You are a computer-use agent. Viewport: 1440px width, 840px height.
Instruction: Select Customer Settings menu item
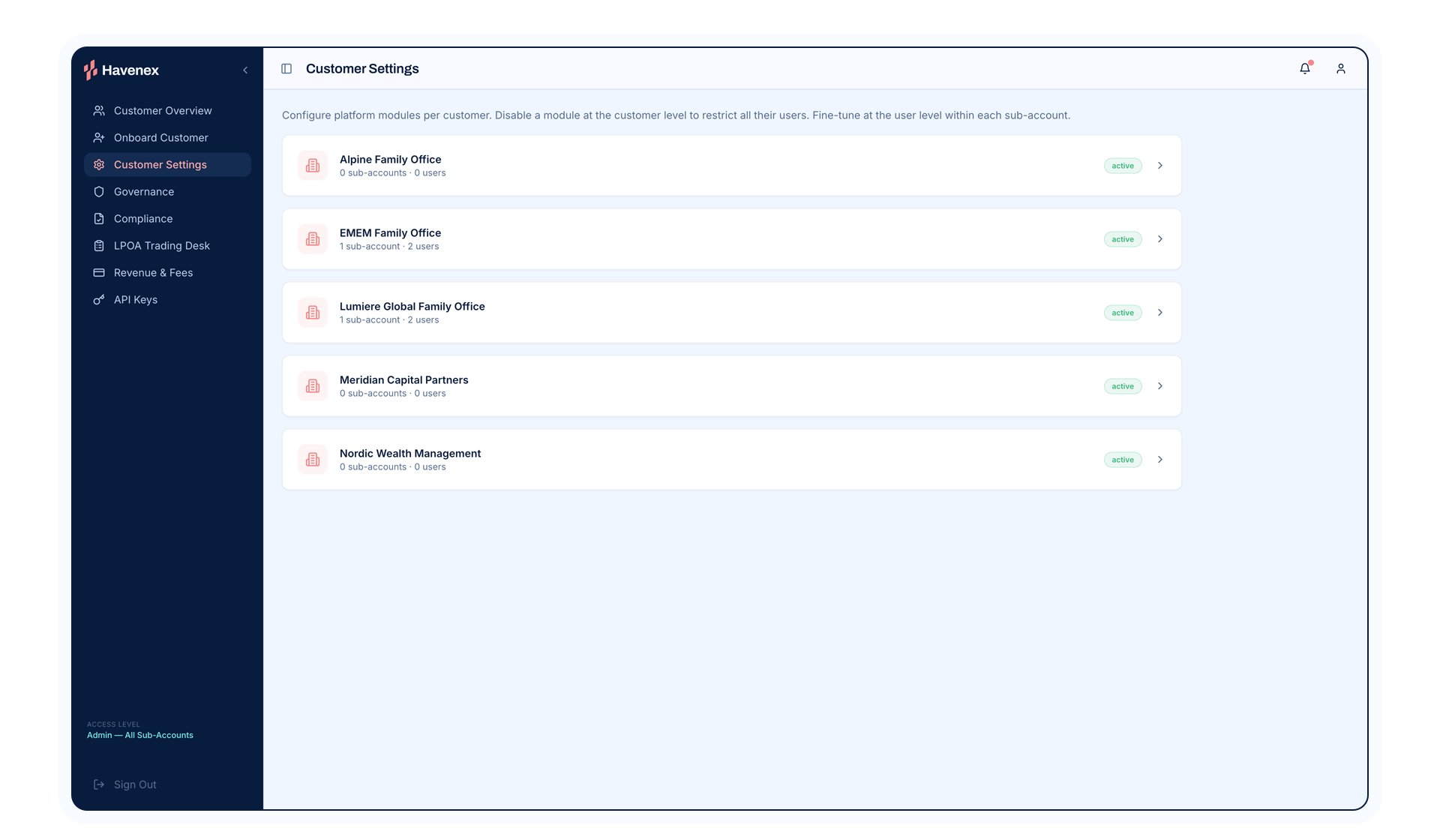point(167,165)
